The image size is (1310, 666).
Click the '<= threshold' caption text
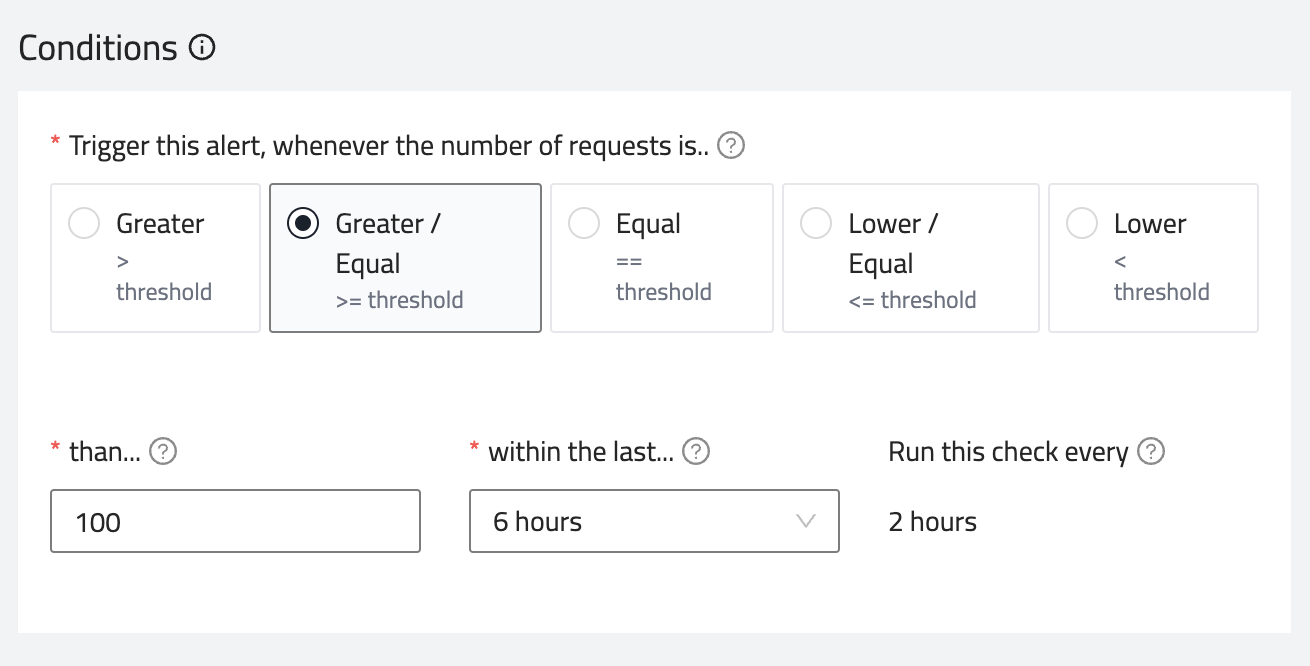[912, 300]
